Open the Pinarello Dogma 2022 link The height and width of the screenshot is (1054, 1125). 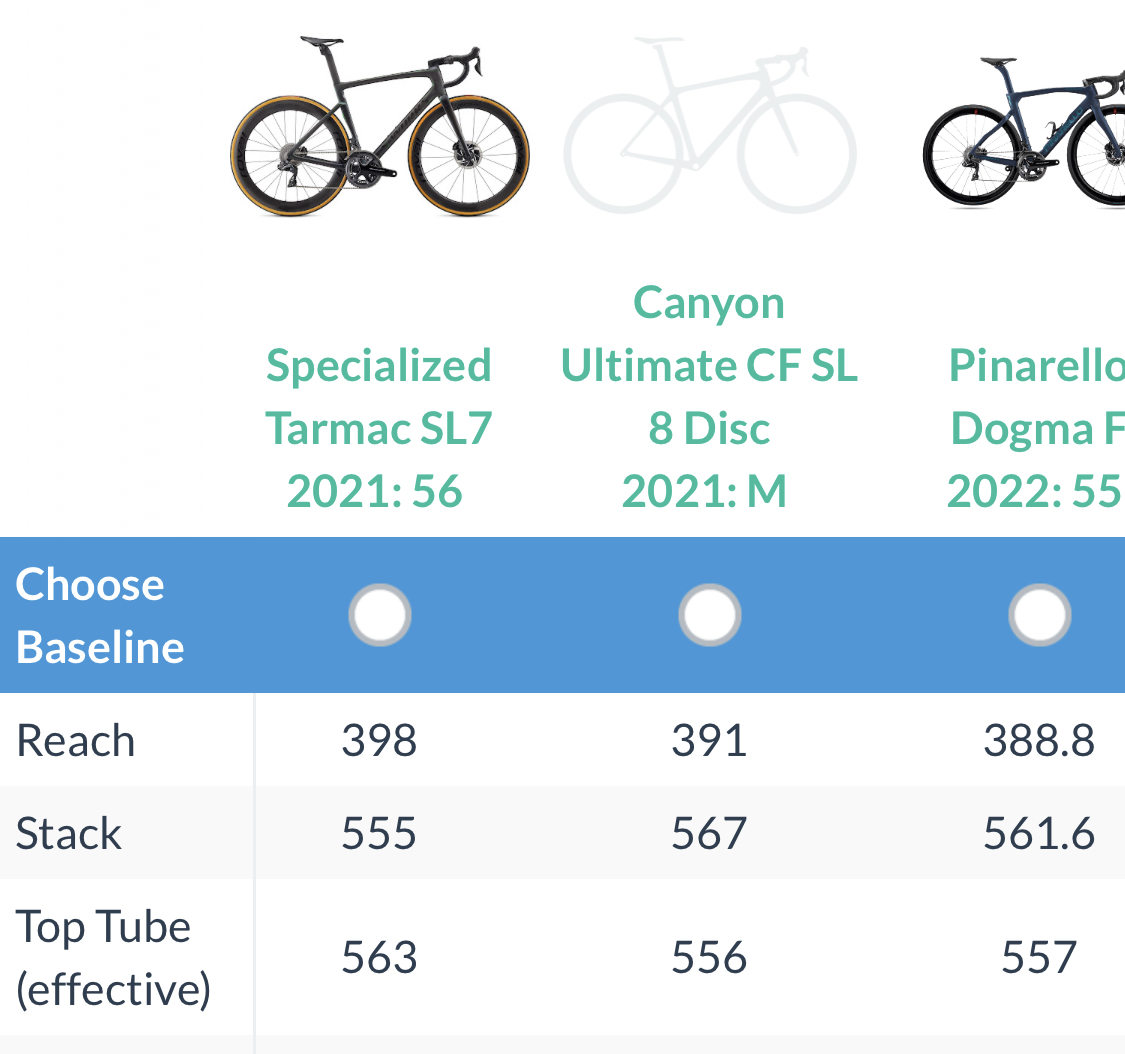[x=1035, y=428]
